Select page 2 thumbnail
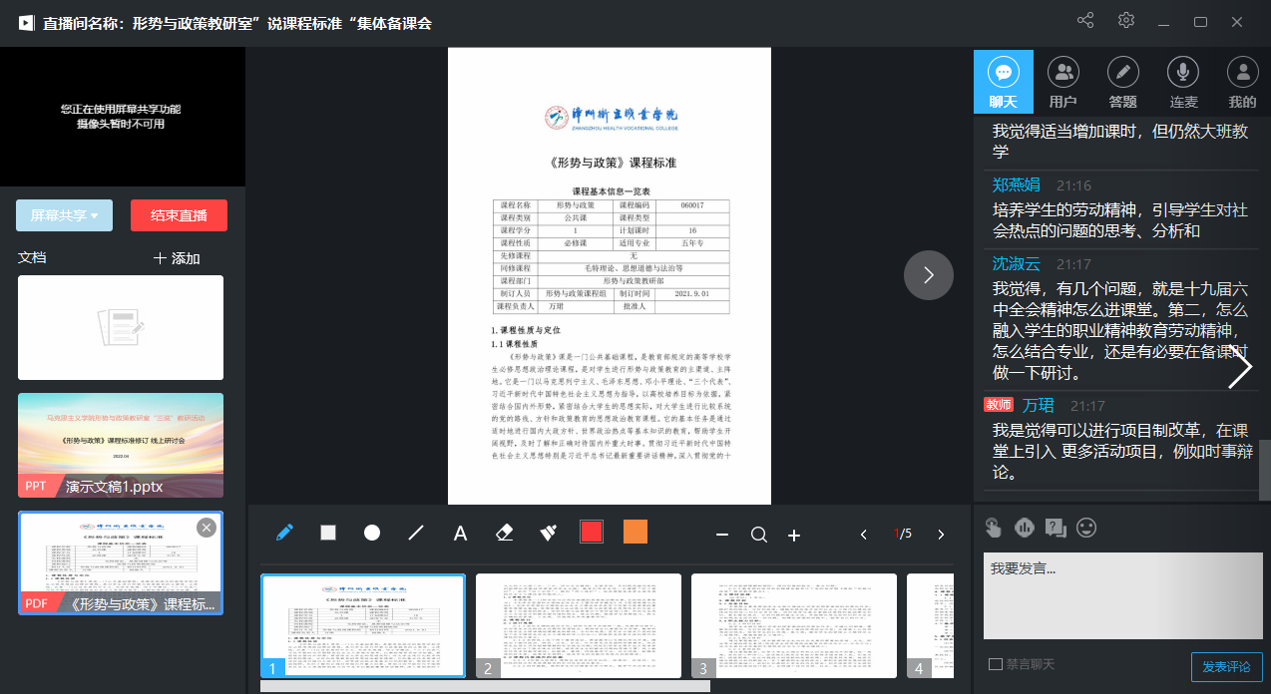This screenshot has width=1271, height=694. pos(578,625)
